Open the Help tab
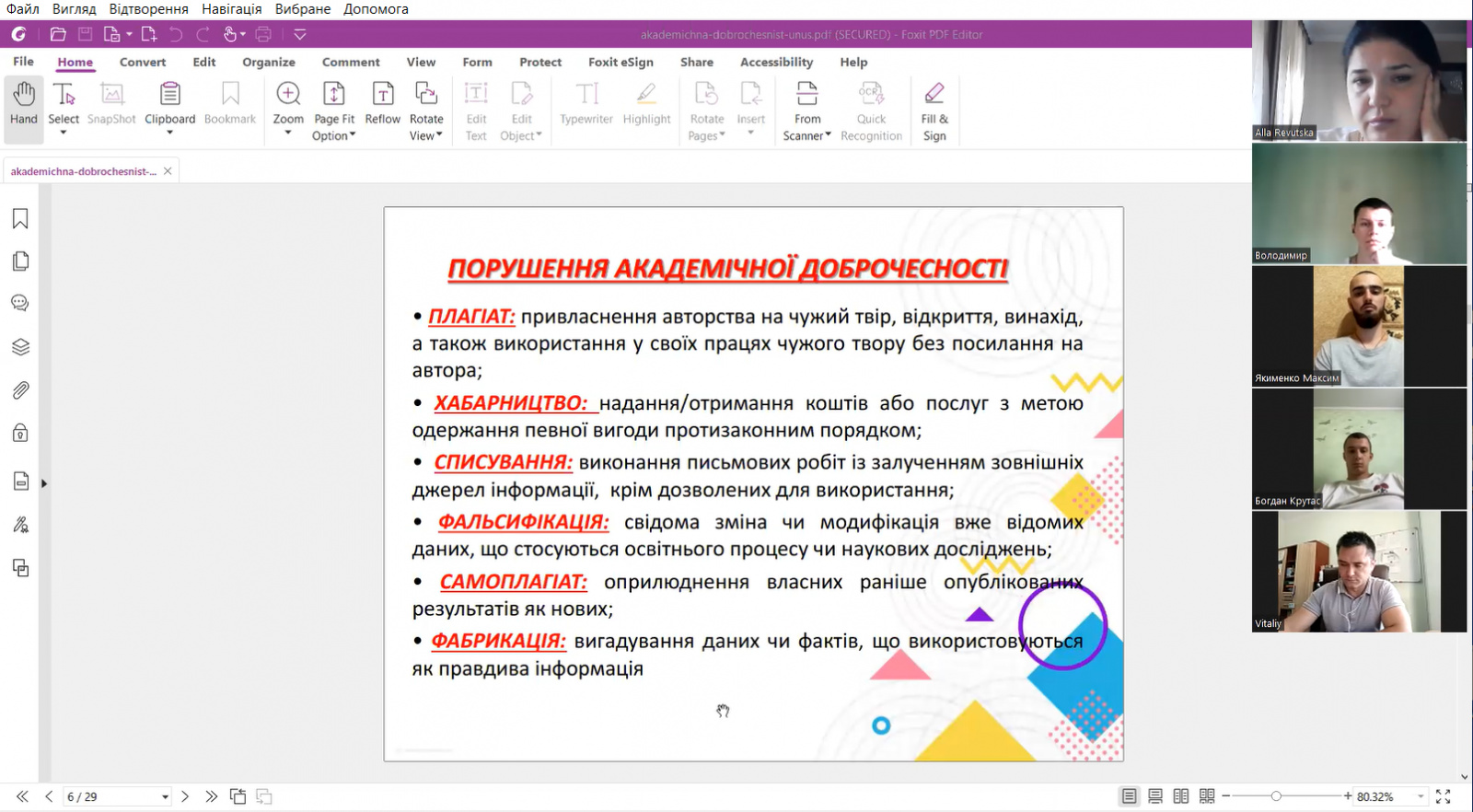 [x=853, y=62]
